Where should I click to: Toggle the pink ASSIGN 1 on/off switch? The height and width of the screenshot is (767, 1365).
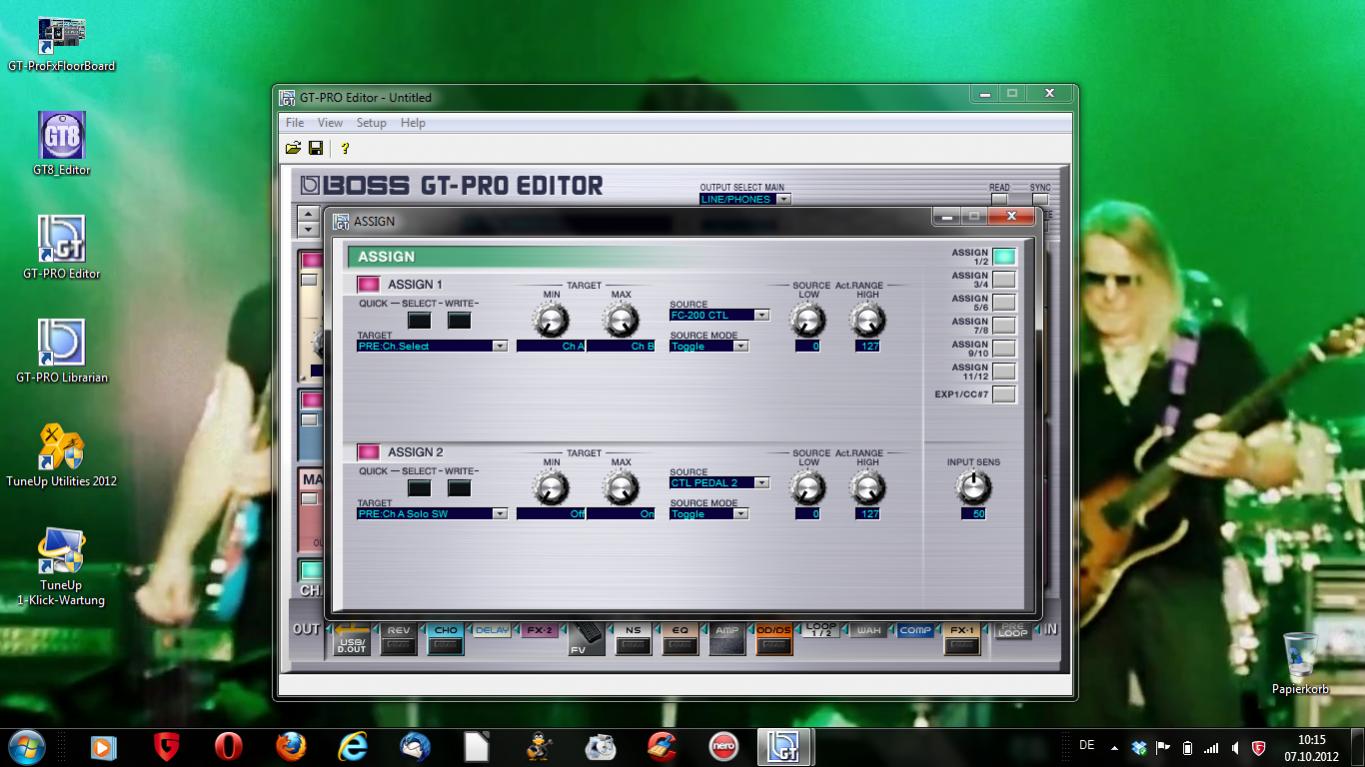[x=368, y=285]
